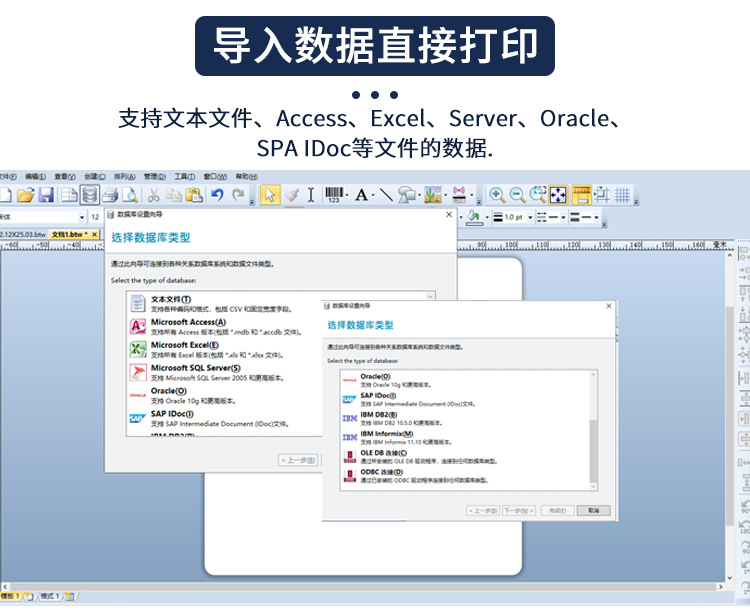Image resolution: width=750 pixels, height=616 pixels.
Task: Open the 1.0 pt line width dropdown
Action: [530, 218]
